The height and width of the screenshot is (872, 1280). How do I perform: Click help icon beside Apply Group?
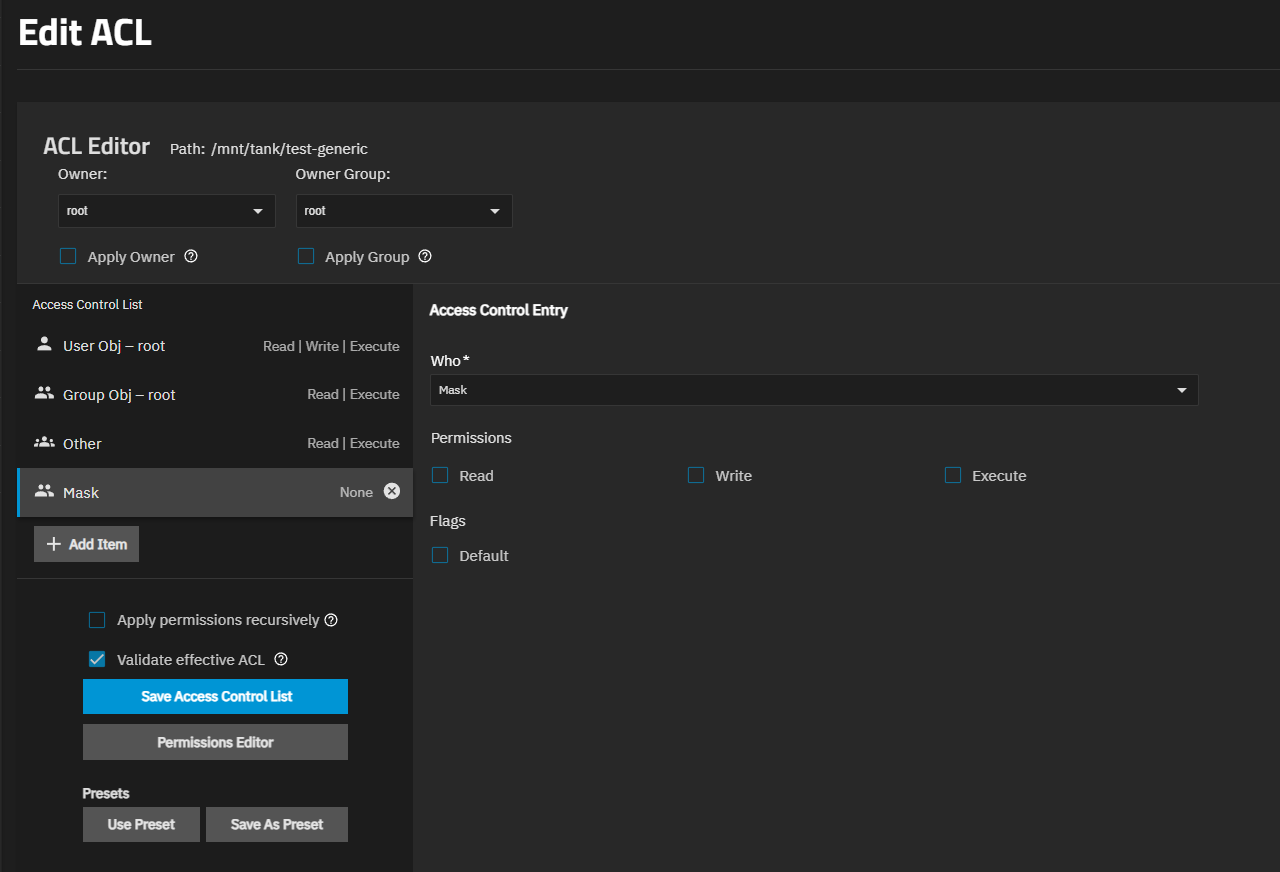(425, 256)
